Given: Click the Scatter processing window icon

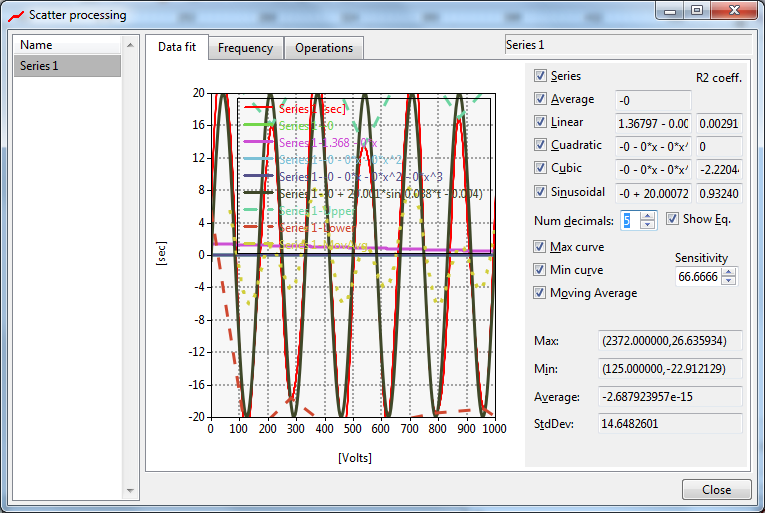Looking at the screenshot, I should click(x=16, y=16).
